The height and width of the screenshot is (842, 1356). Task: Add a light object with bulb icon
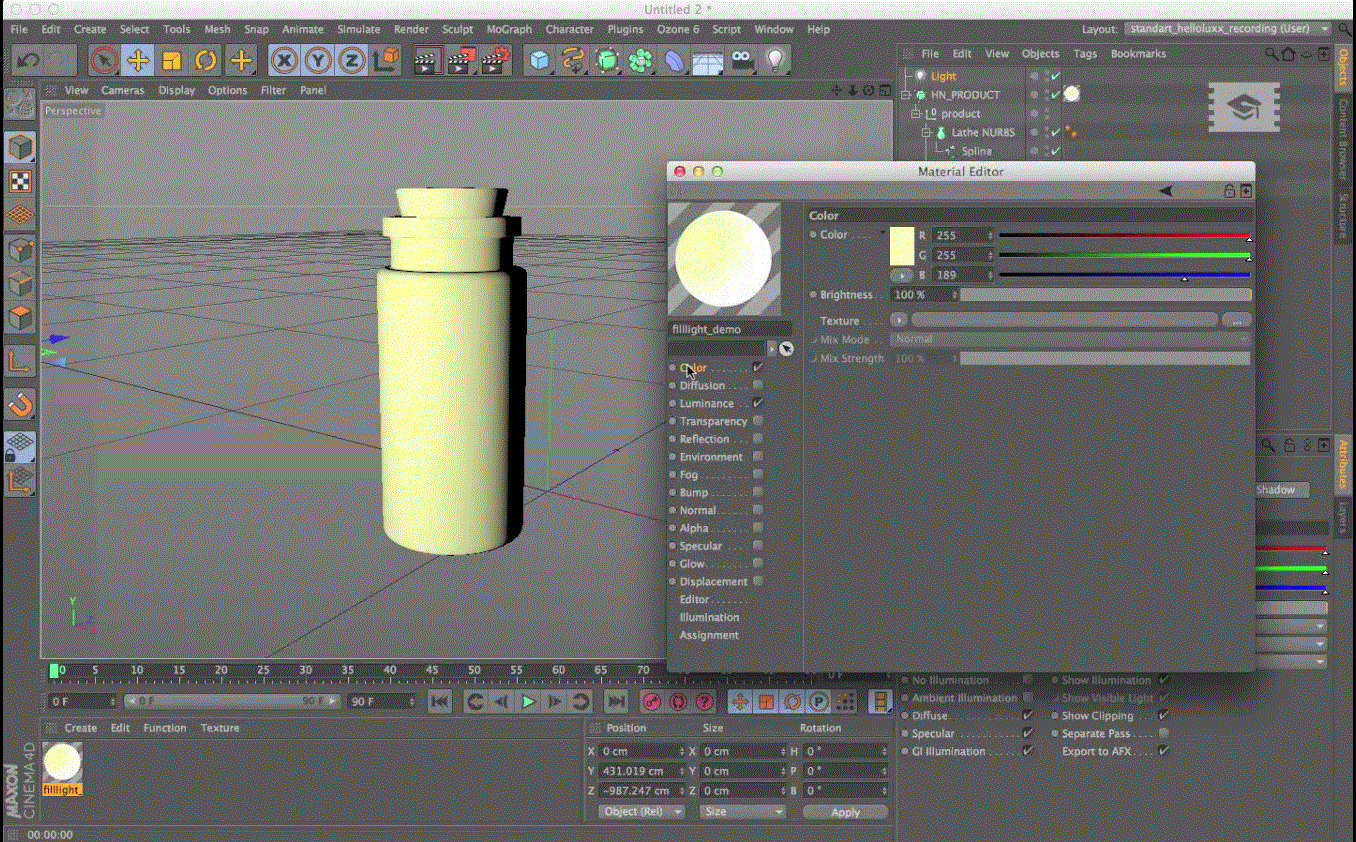point(774,62)
